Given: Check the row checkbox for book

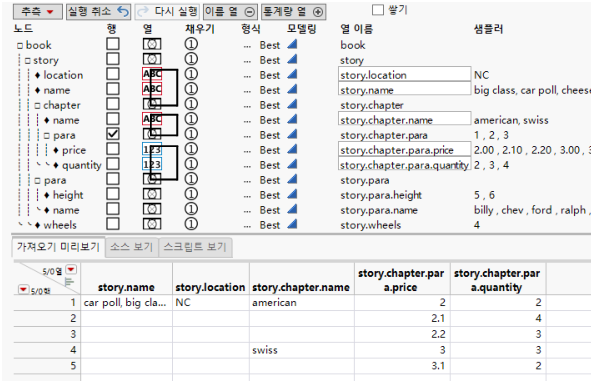Looking at the screenshot, I should tap(113, 44).
